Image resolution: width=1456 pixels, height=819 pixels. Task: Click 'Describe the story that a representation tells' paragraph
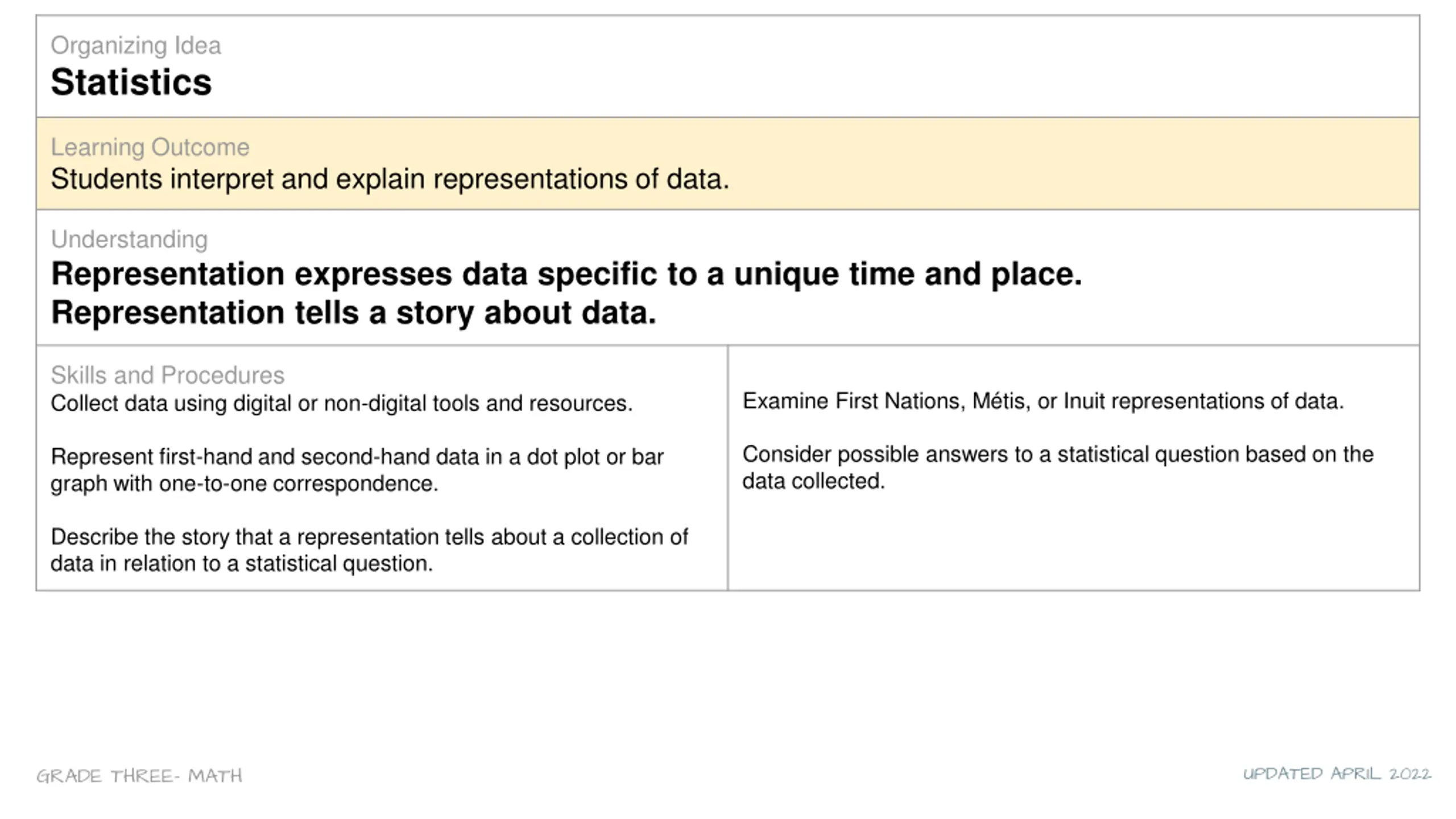(x=369, y=550)
